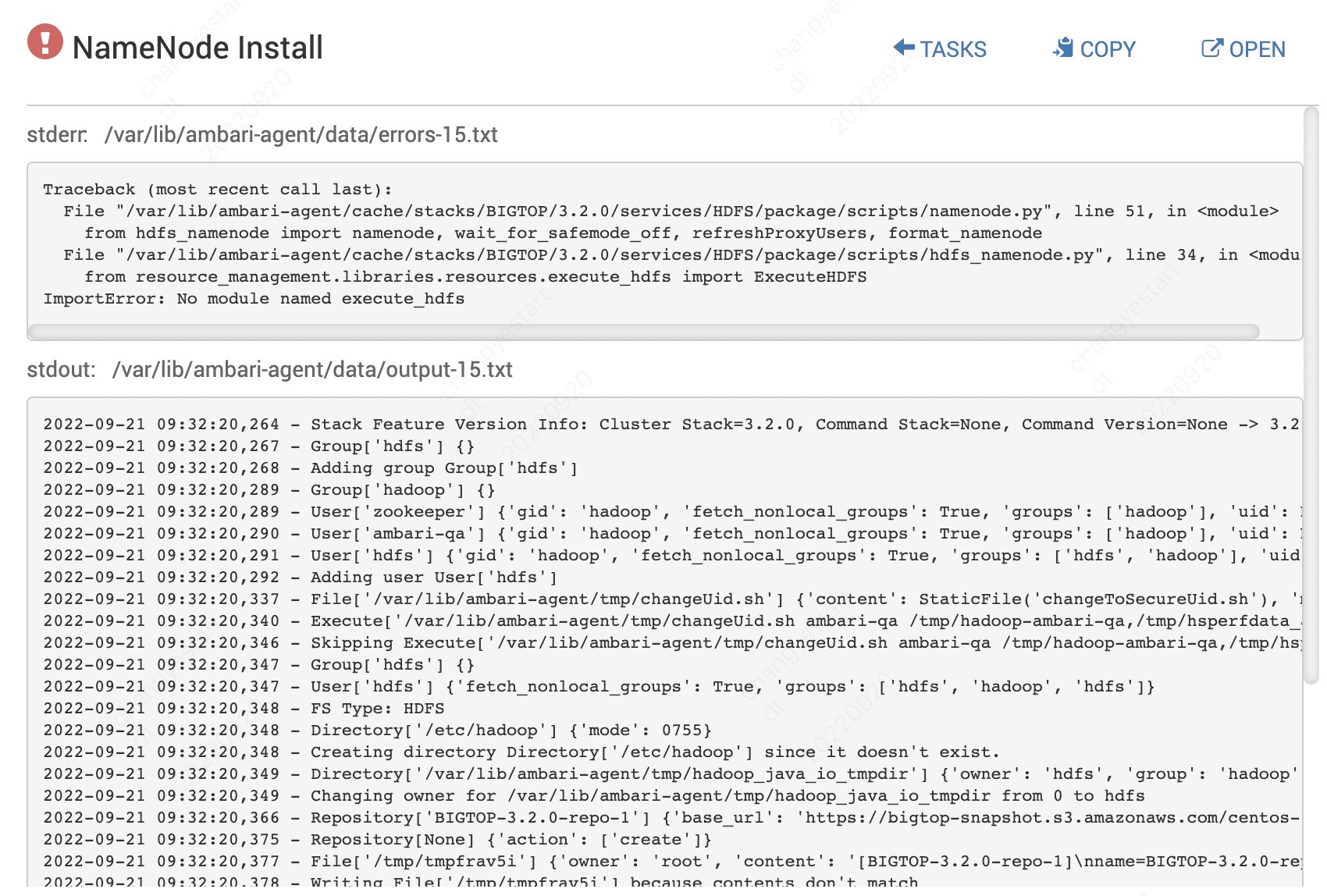Click the red error status icon
Viewport: 1327px width, 896px height.
45,42
